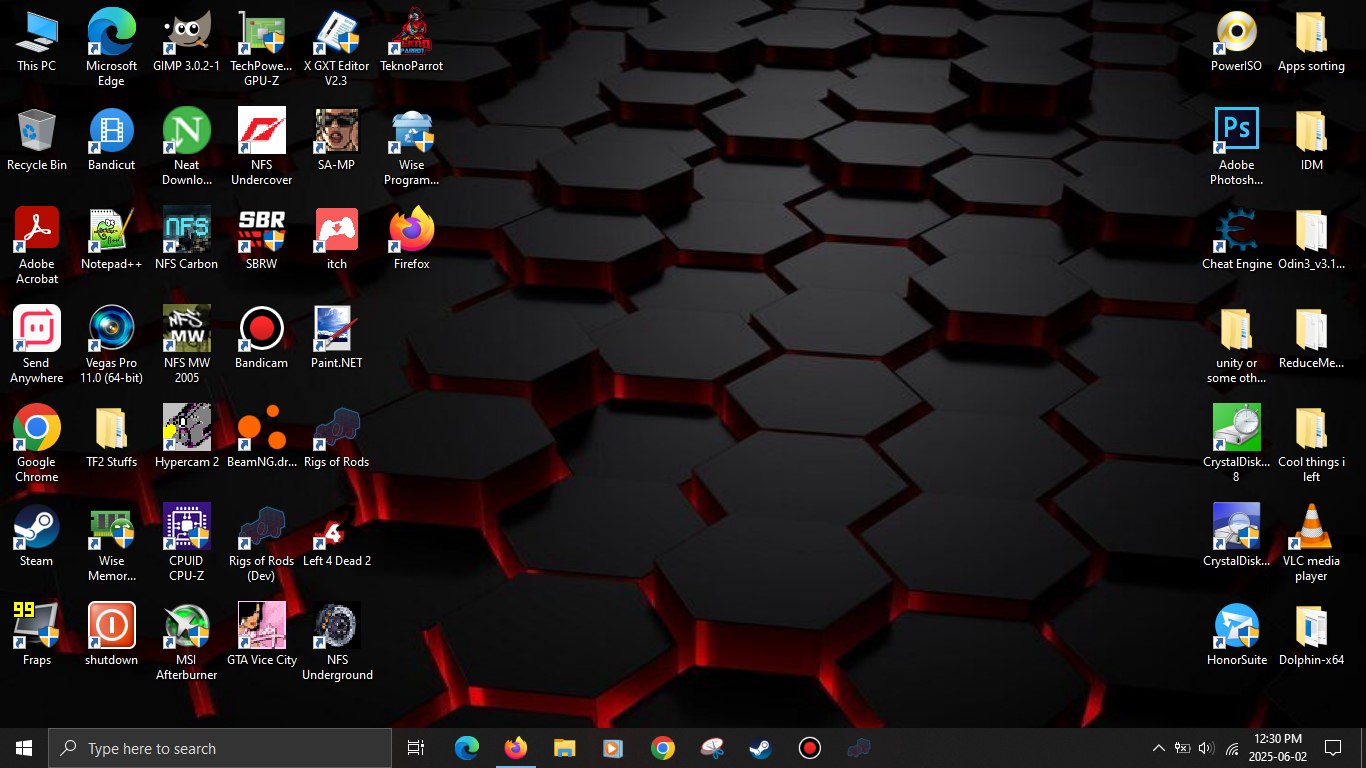Viewport: 1366px width, 768px height.
Task: Click the Steam icon in the taskbar
Action: coord(760,748)
